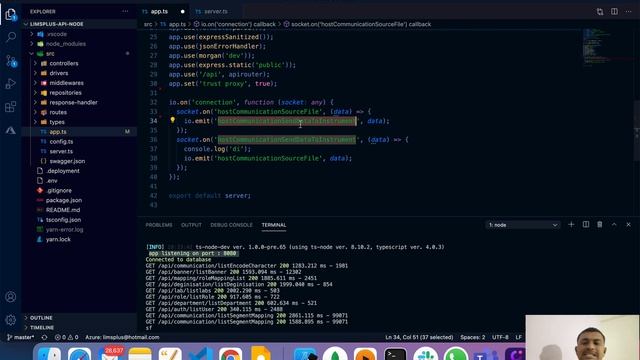This screenshot has width=640, height=360.
Task: Open Run and Debug view
Action: (x=11, y=84)
